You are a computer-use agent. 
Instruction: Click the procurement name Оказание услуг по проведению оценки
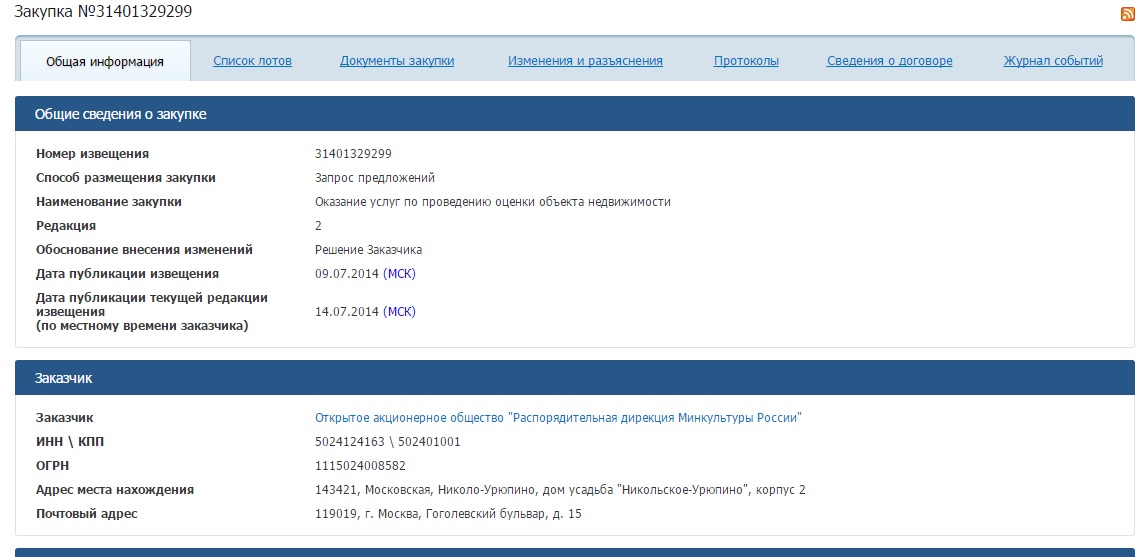coord(492,202)
